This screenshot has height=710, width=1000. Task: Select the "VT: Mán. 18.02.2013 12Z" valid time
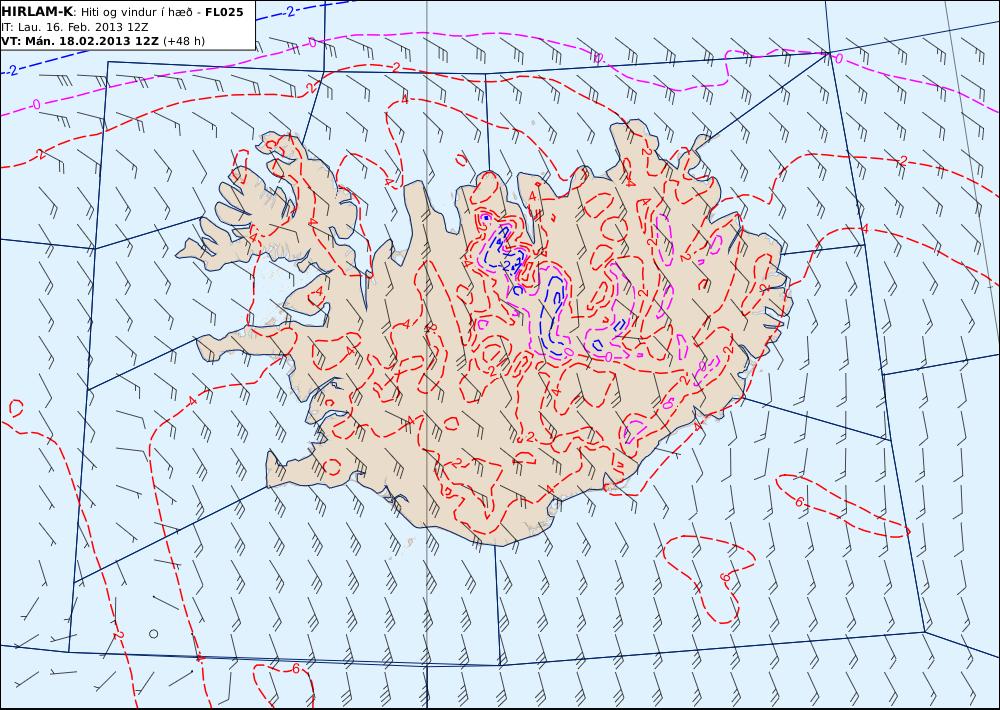click(80, 41)
